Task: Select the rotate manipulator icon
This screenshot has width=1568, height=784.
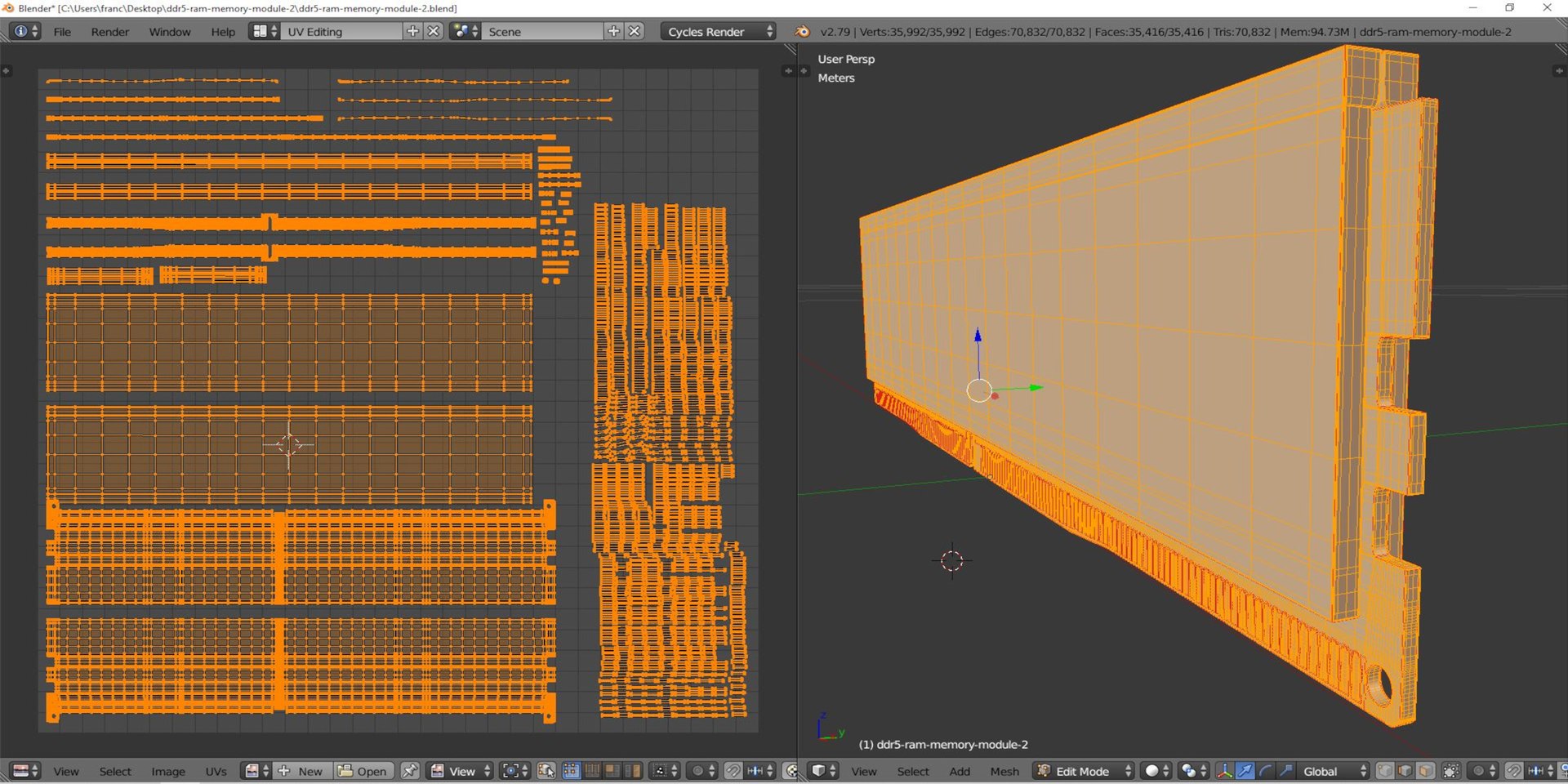Action: click(1265, 771)
